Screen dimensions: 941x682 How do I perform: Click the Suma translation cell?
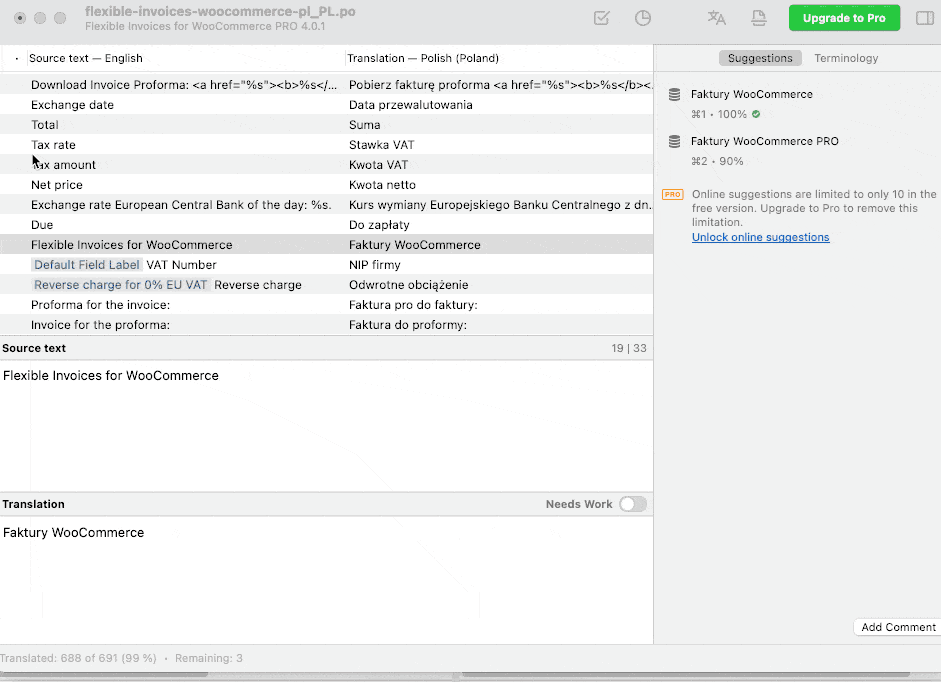pos(364,125)
